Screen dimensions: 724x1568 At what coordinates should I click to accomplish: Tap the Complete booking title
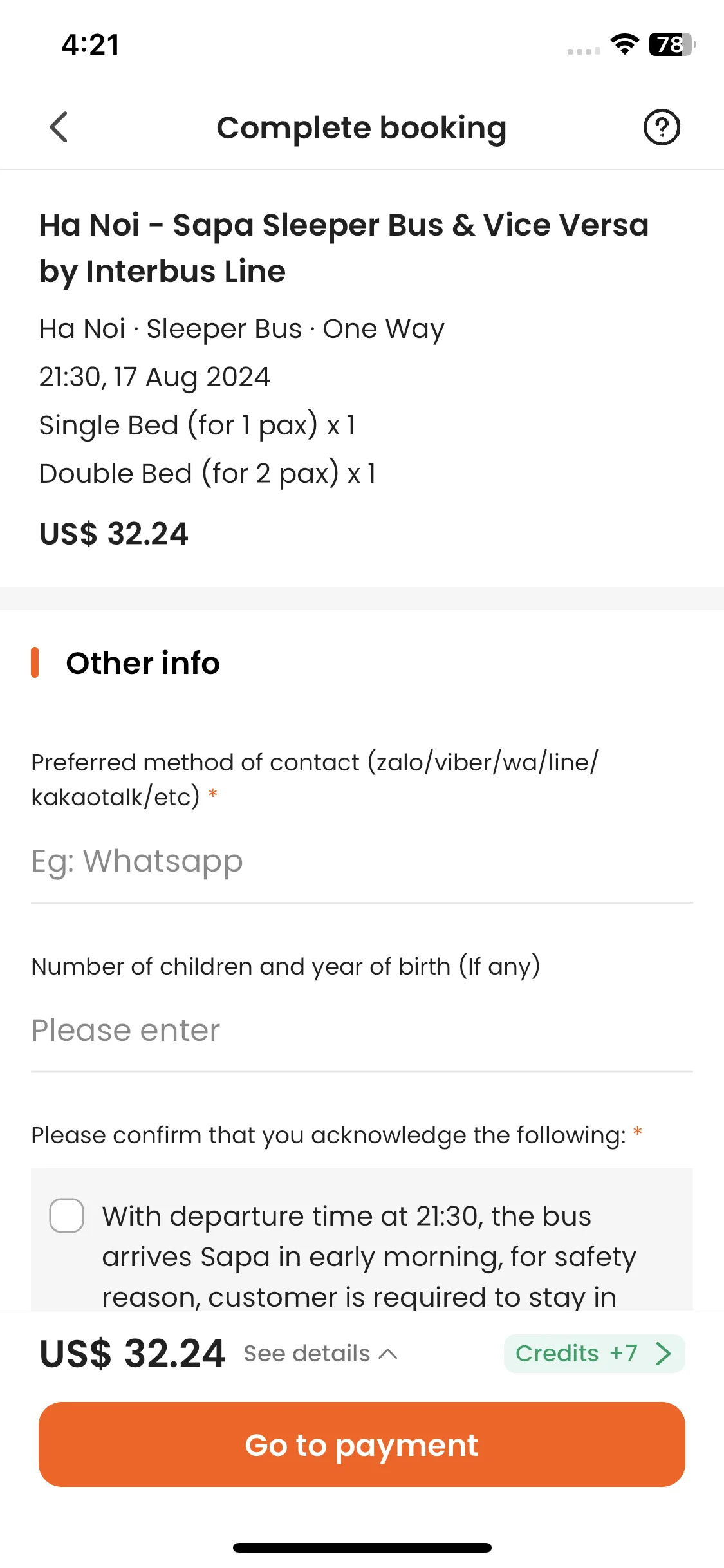(x=362, y=127)
